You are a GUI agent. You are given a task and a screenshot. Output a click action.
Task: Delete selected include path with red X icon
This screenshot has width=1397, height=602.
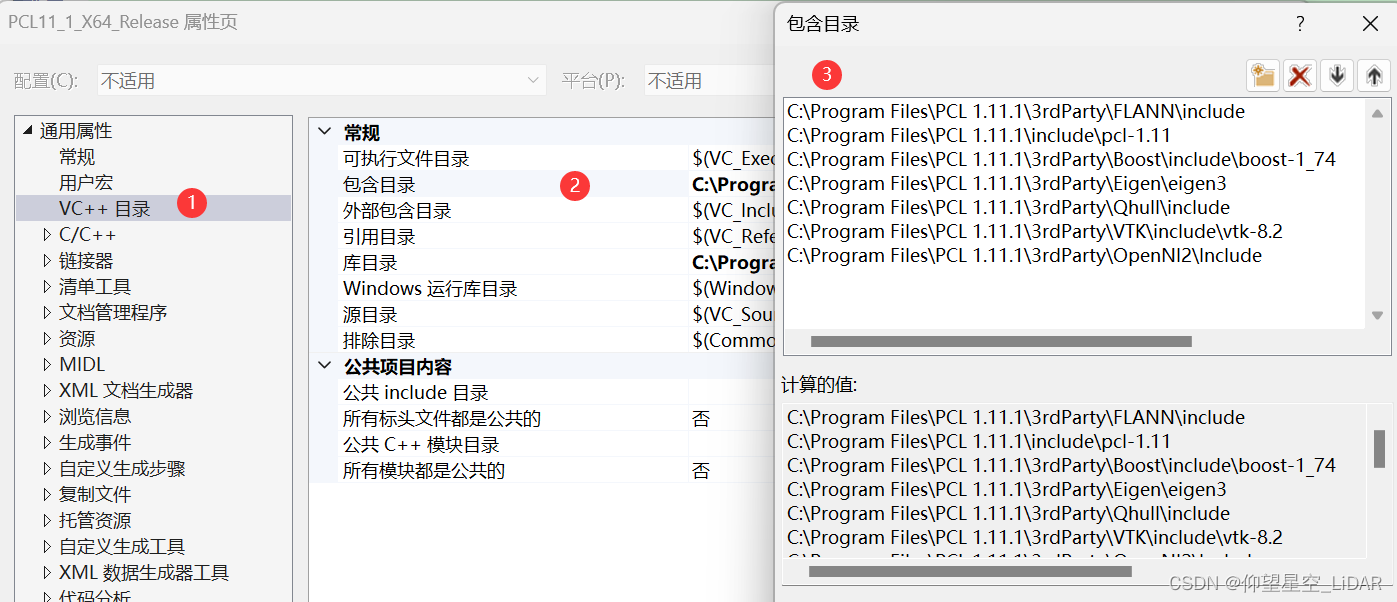pyautogui.click(x=1299, y=75)
